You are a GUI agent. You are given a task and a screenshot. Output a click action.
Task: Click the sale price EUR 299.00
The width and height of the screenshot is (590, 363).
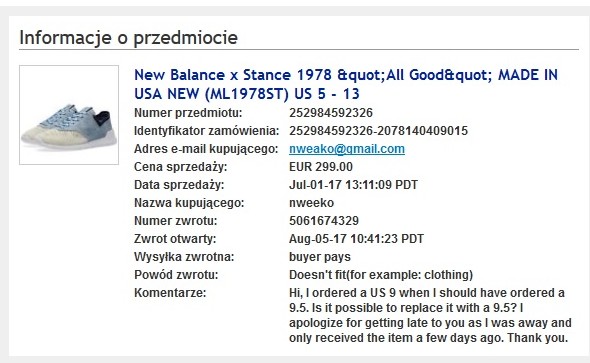pyautogui.click(x=321, y=167)
